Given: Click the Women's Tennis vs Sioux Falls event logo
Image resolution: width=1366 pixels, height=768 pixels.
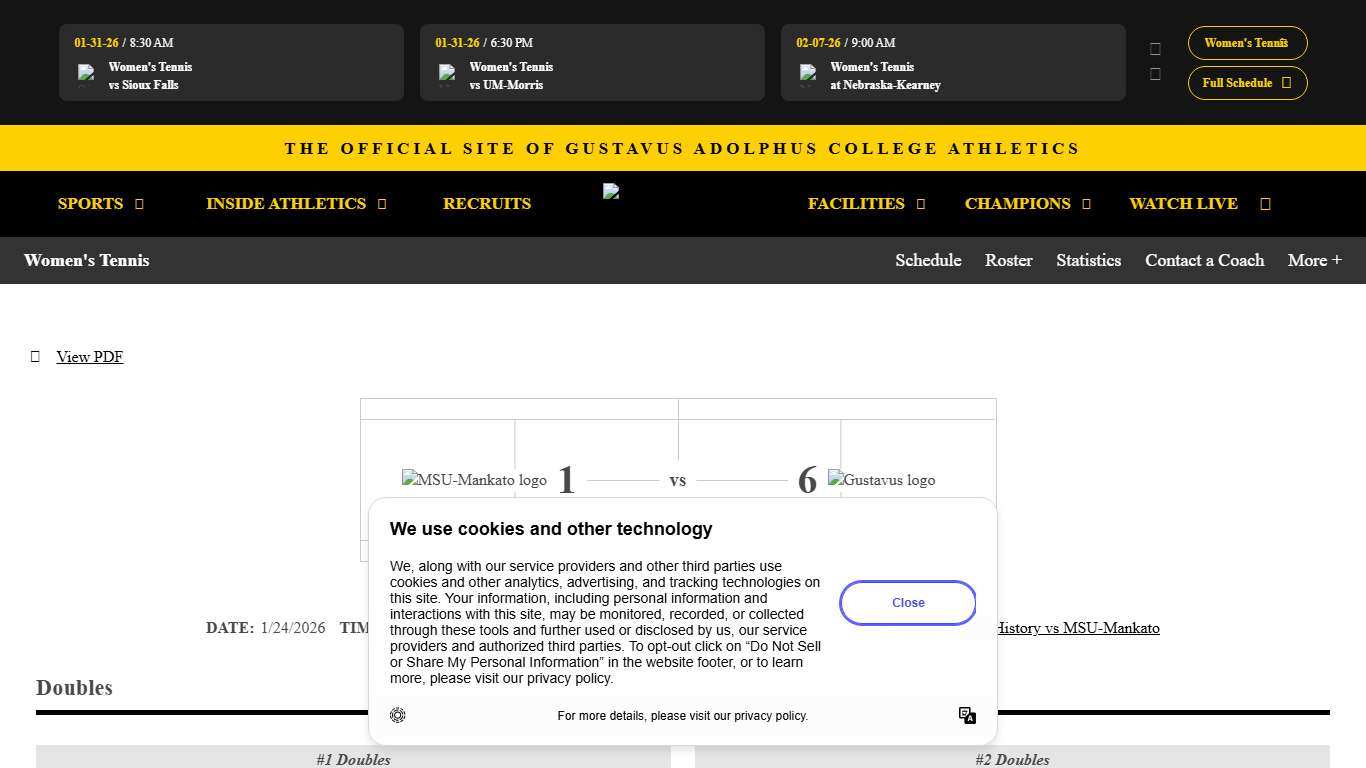Looking at the screenshot, I should (86, 74).
